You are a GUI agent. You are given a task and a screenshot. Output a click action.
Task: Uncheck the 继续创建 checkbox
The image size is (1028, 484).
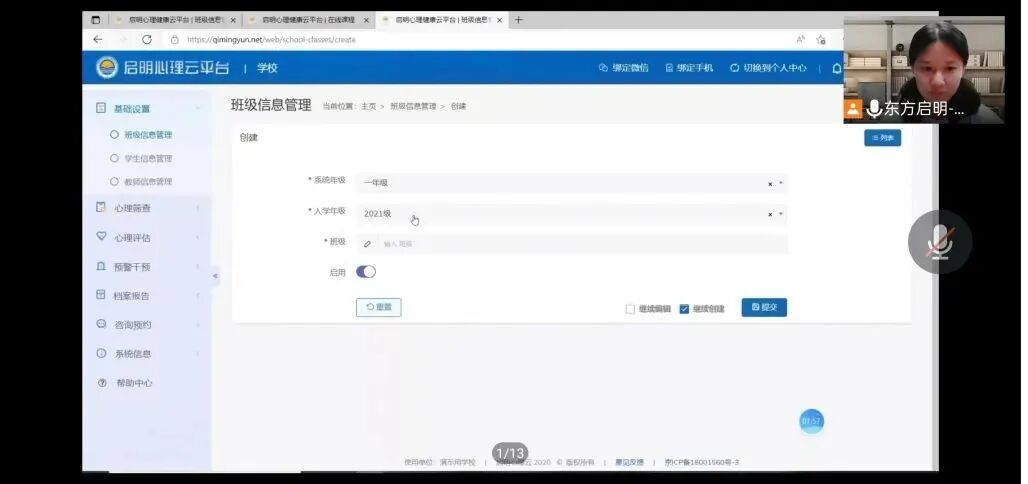tap(684, 309)
